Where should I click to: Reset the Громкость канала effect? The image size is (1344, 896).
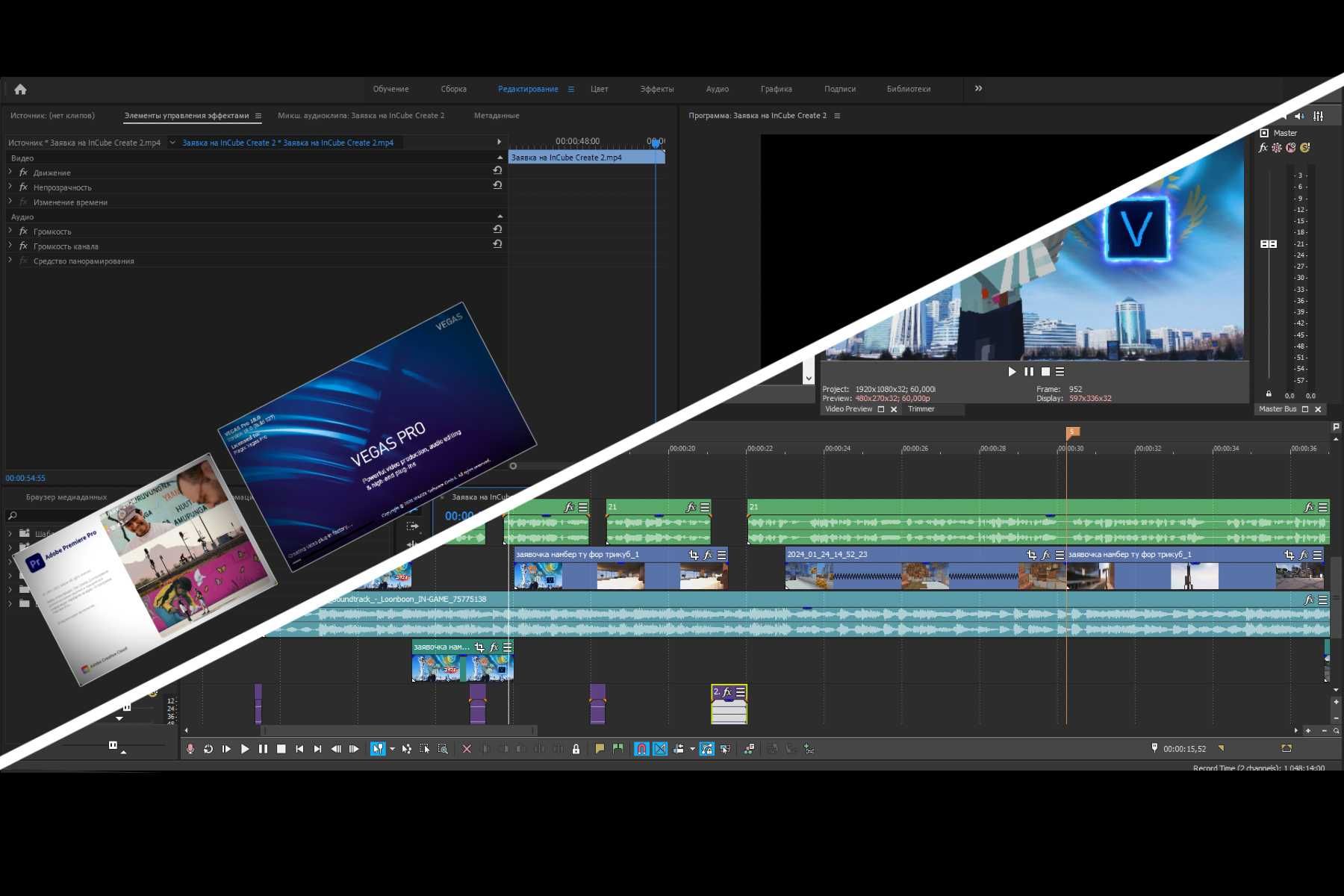pos(497,244)
